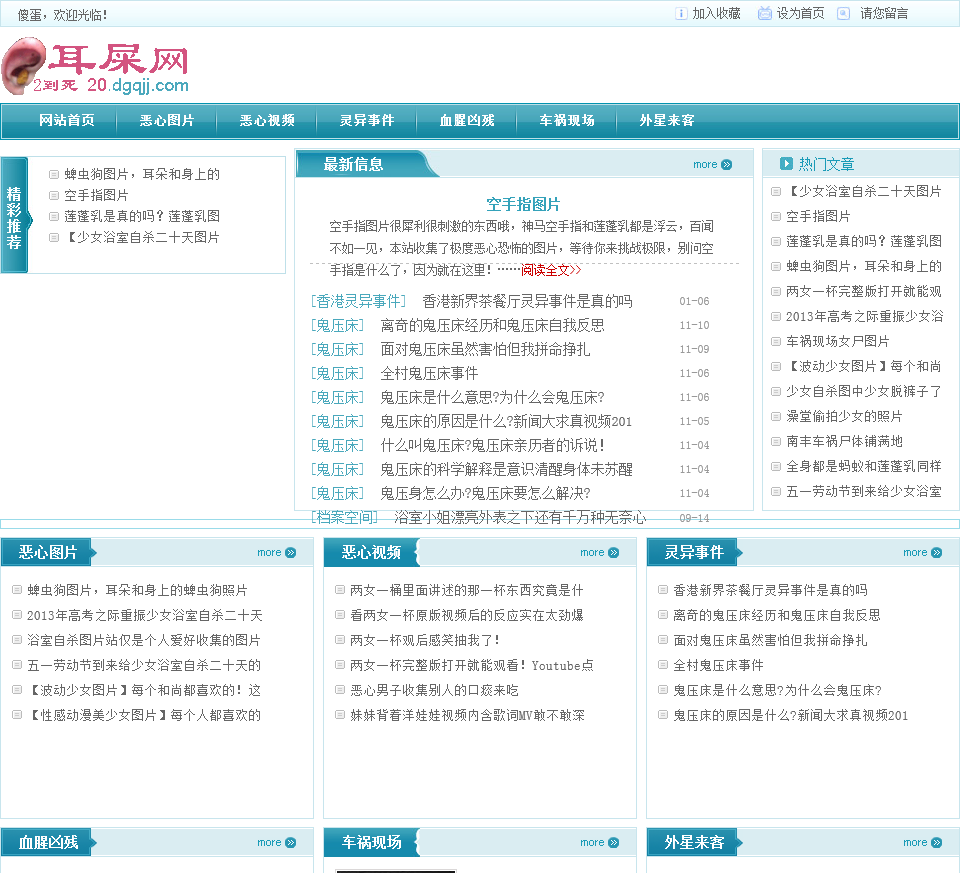
Task: Open 全身都是蚂蚁和莲蓬乳同样 in 热门文章
Action: [x=863, y=466]
